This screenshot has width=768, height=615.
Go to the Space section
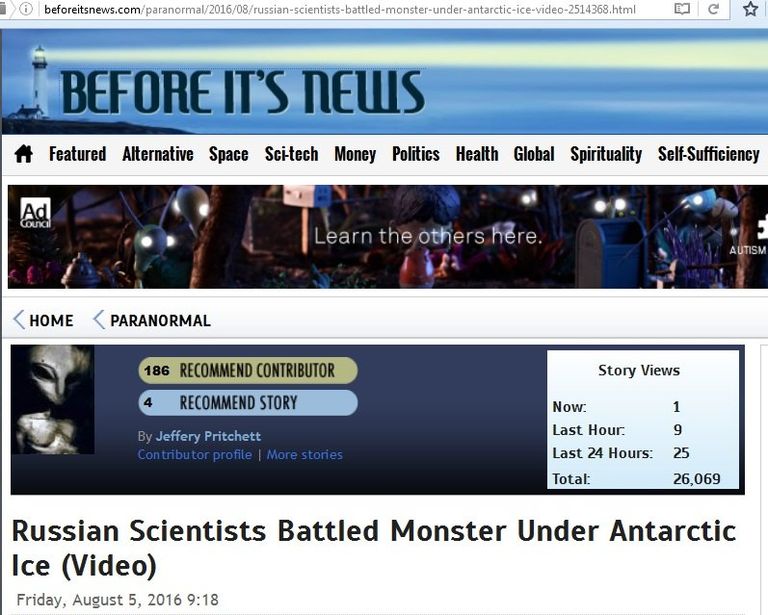[229, 154]
